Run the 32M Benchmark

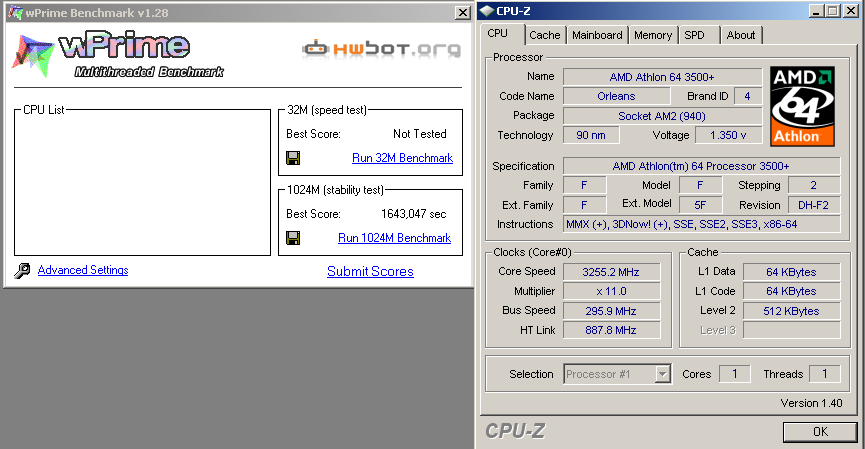[x=402, y=158]
